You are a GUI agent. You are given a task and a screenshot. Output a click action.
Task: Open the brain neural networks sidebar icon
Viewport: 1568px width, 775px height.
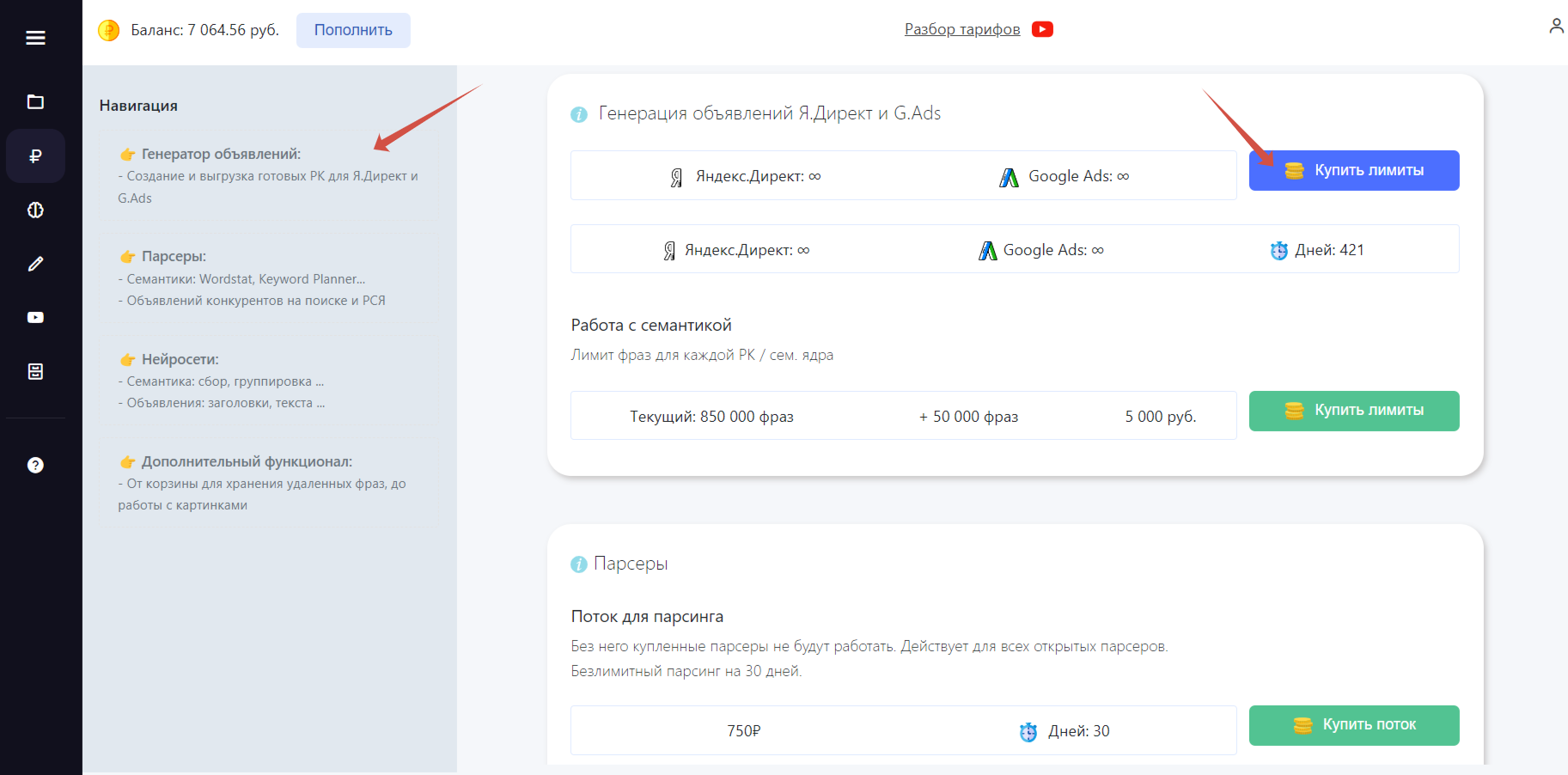[x=35, y=211]
